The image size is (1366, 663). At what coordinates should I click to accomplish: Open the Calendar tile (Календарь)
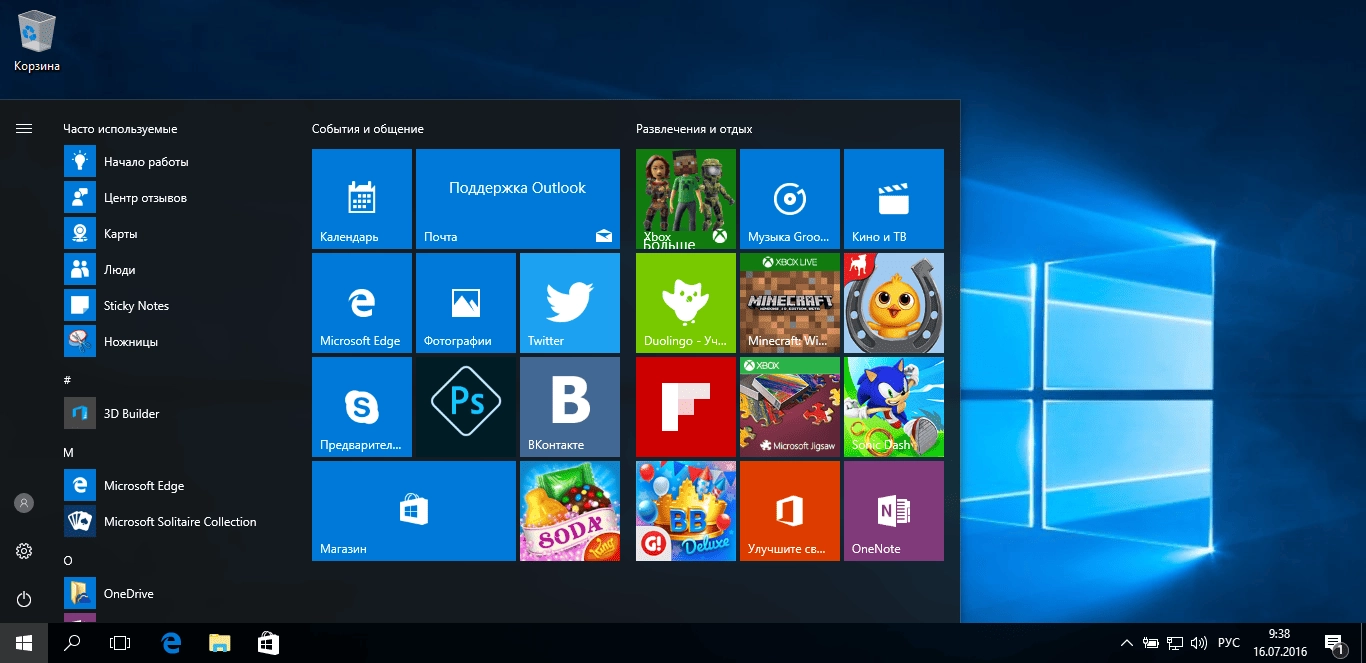click(362, 199)
